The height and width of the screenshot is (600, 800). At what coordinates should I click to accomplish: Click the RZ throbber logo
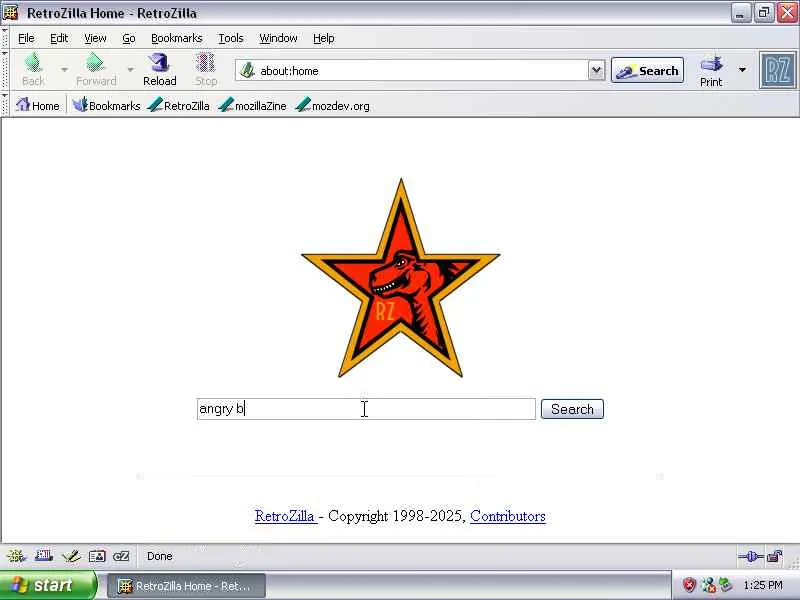[x=778, y=70]
